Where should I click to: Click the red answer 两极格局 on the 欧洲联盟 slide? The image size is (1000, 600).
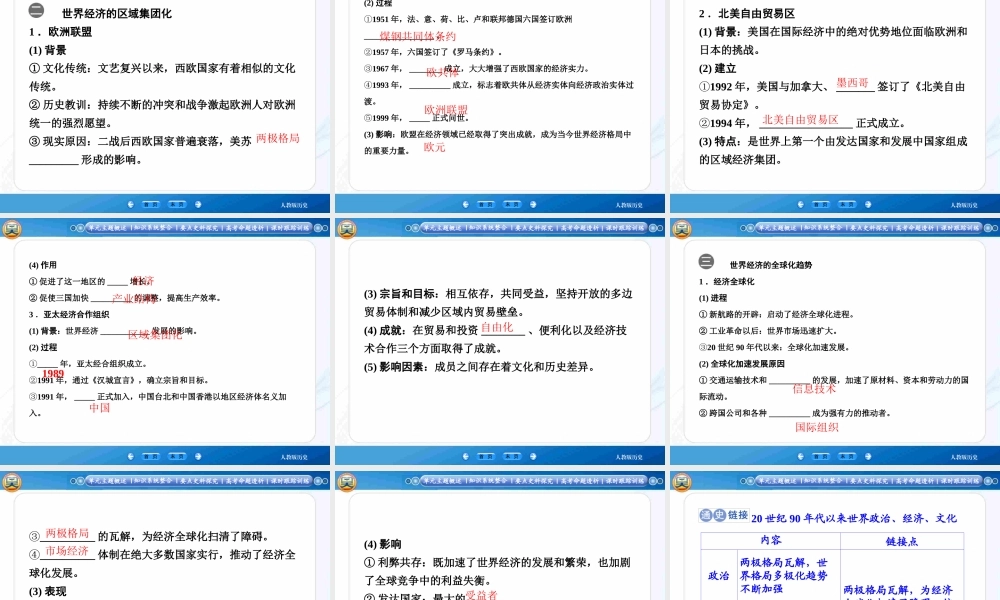click(x=277, y=138)
